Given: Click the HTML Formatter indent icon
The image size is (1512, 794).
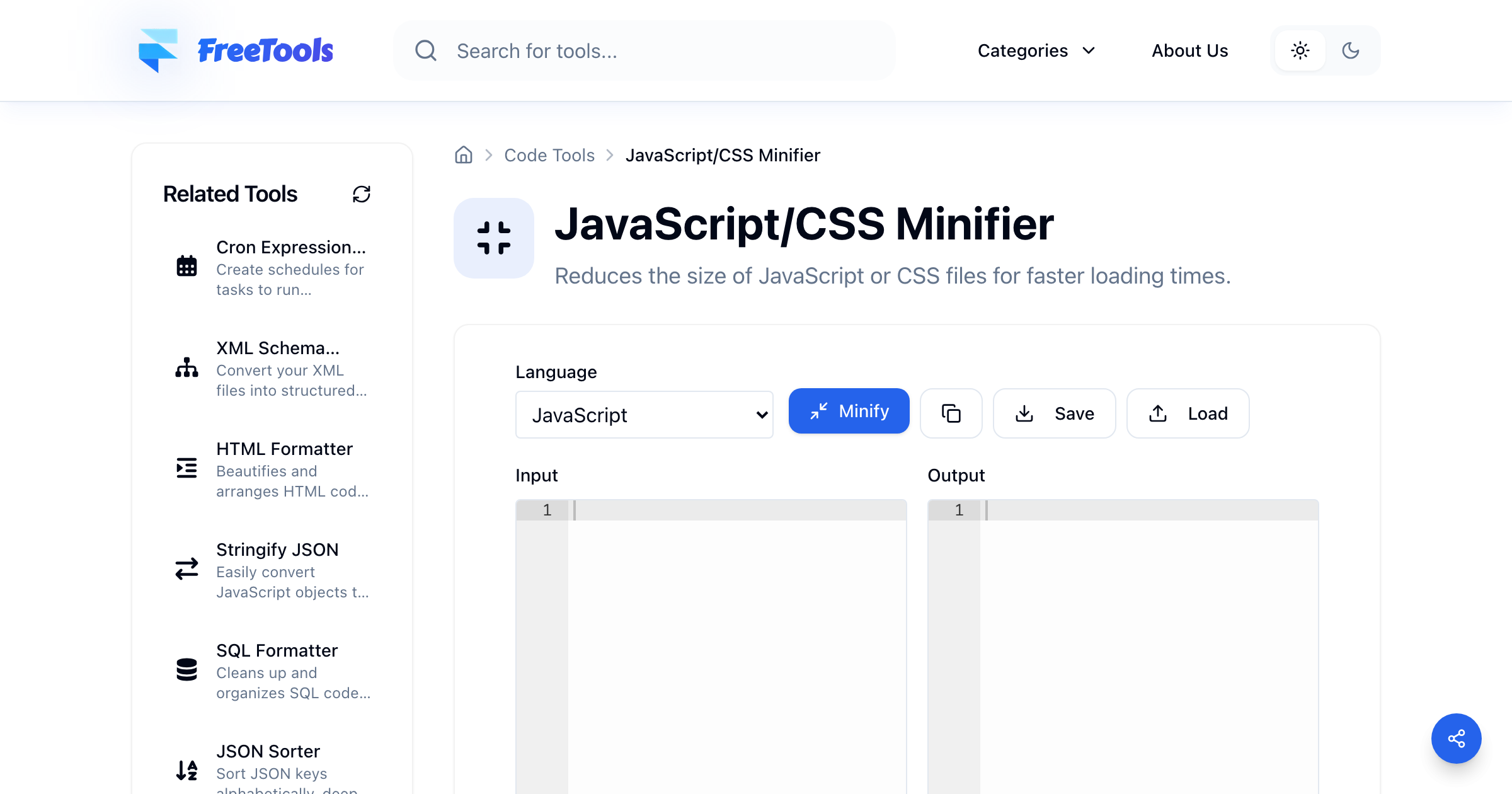Looking at the screenshot, I should click(x=186, y=468).
